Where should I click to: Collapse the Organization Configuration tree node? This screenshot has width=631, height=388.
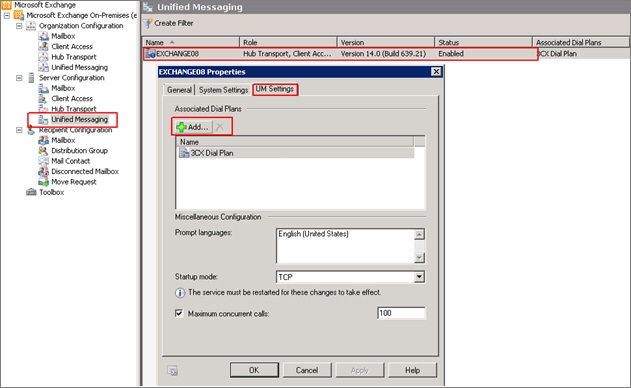(x=19, y=26)
